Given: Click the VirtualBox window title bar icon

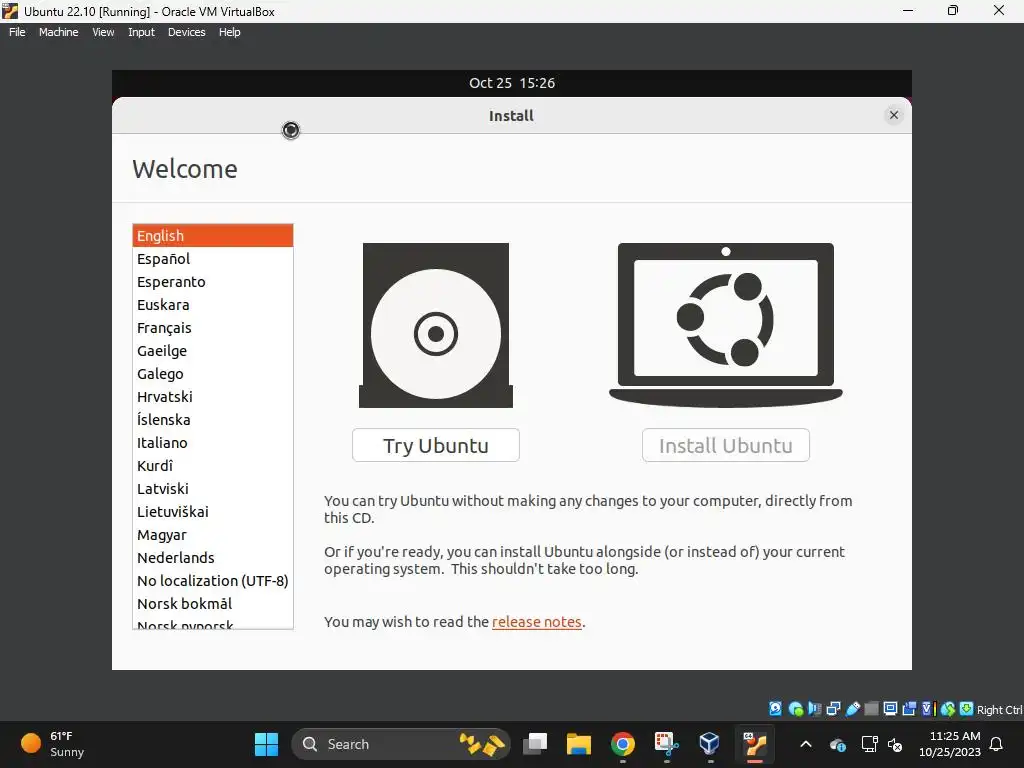Looking at the screenshot, I should coord(10,10).
